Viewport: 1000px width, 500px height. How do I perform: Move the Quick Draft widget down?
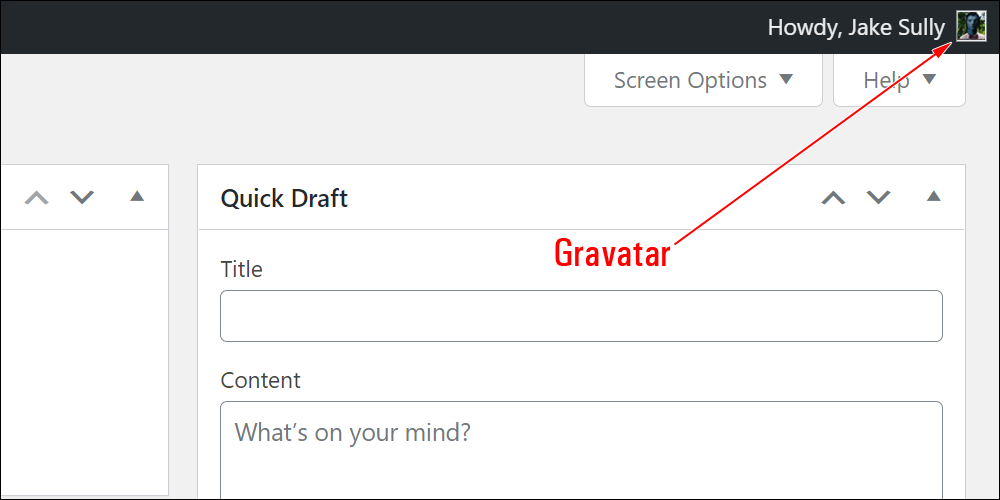click(878, 198)
